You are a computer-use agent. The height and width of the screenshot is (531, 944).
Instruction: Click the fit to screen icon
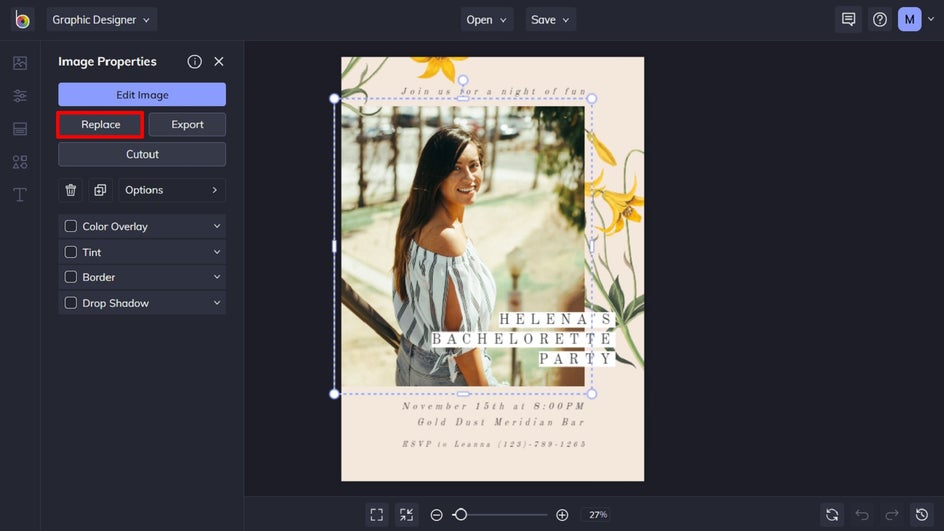(377, 515)
